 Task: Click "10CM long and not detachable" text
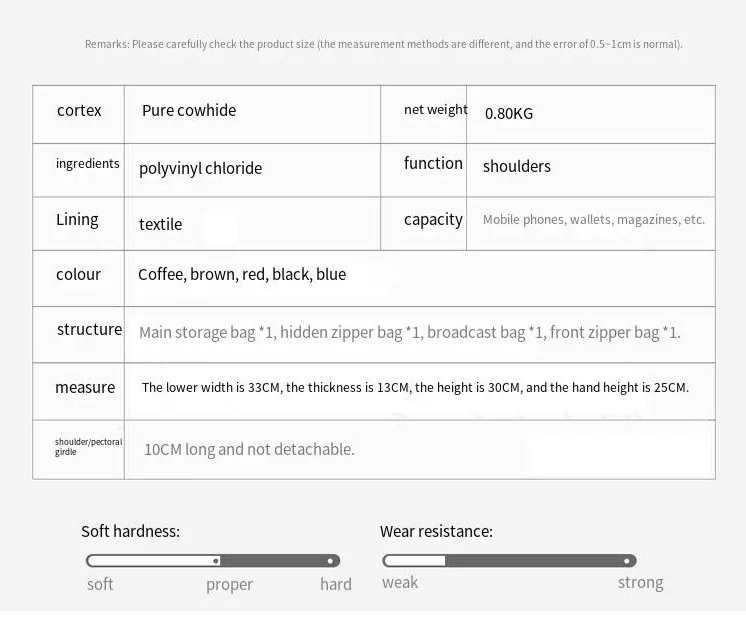click(x=249, y=449)
